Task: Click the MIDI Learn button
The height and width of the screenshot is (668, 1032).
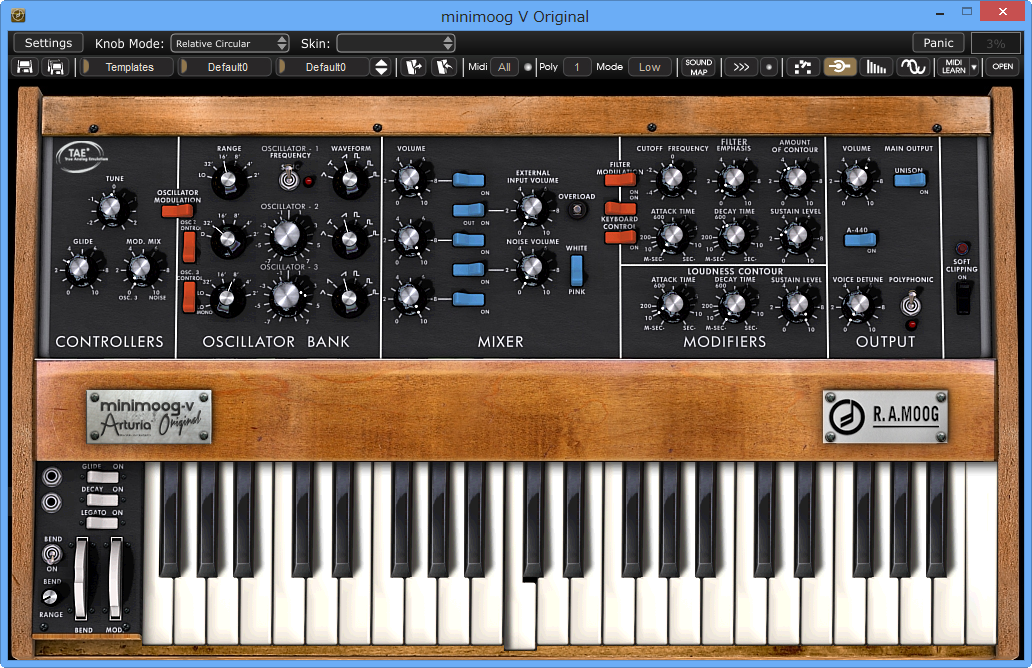Action: click(953, 67)
